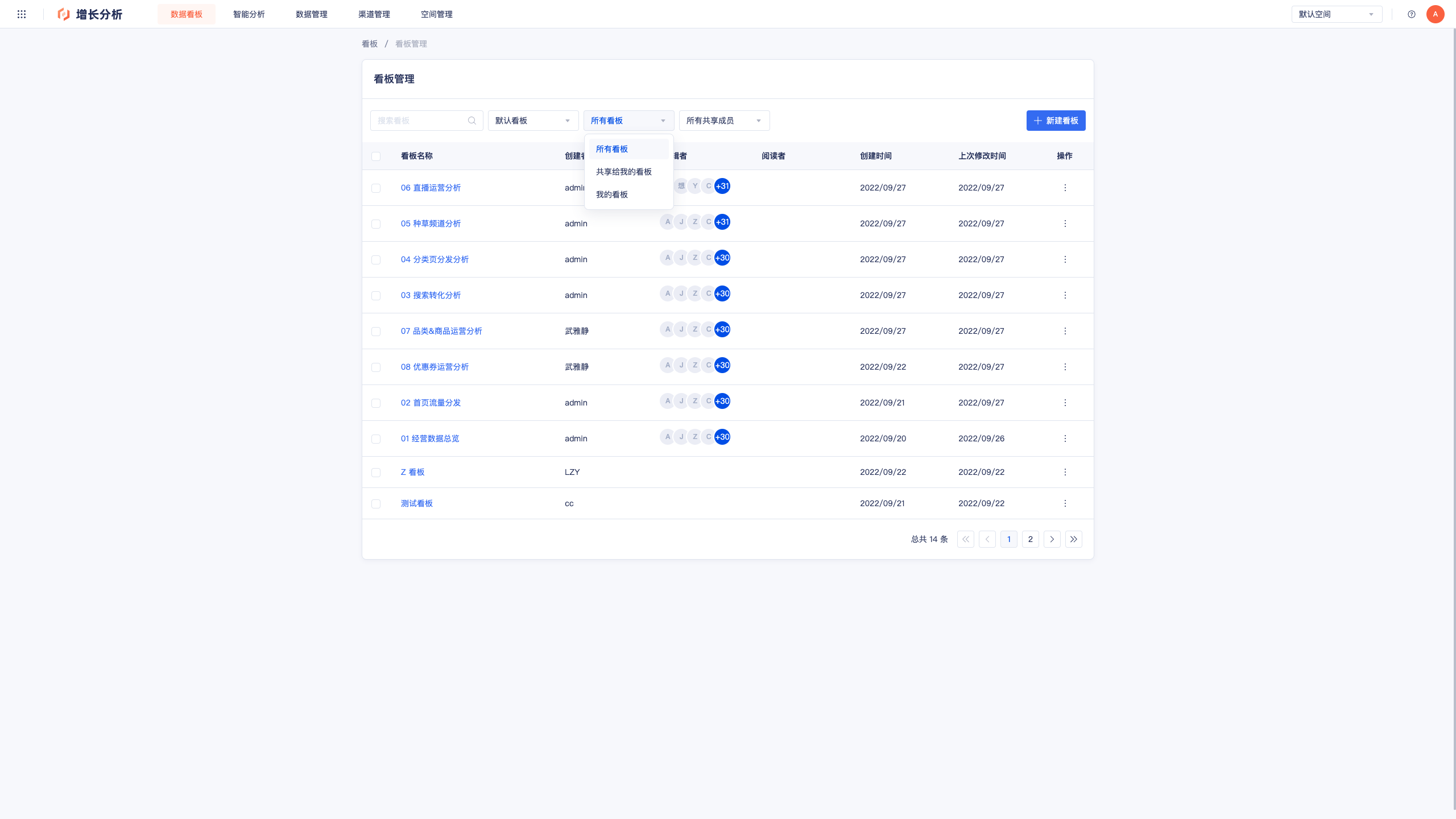Viewport: 1456px width, 819px height.
Task: Open actions menu for 05 种草频道分析
Action: click(x=1065, y=224)
